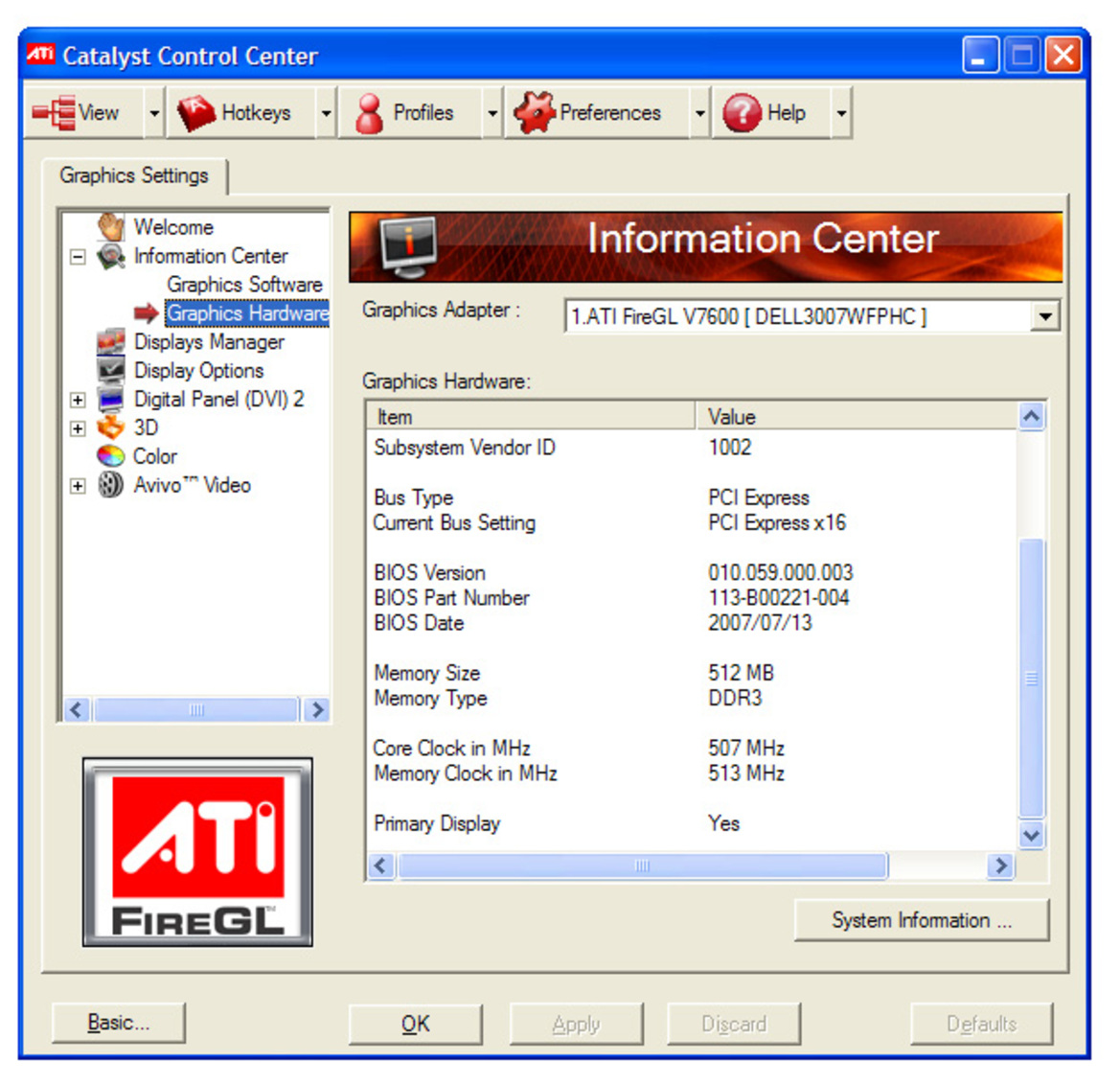Open the Hotkeys dropdown arrow
1120x1085 pixels.
[x=327, y=113]
